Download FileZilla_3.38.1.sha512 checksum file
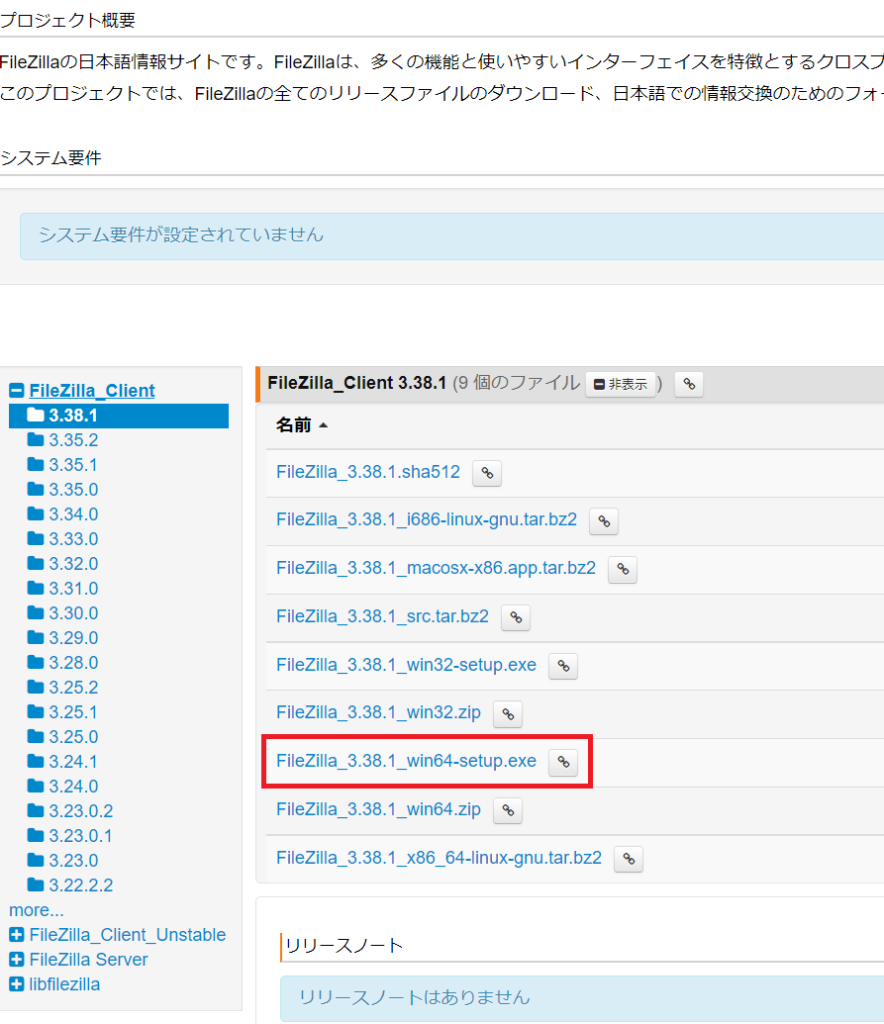 [x=368, y=472]
